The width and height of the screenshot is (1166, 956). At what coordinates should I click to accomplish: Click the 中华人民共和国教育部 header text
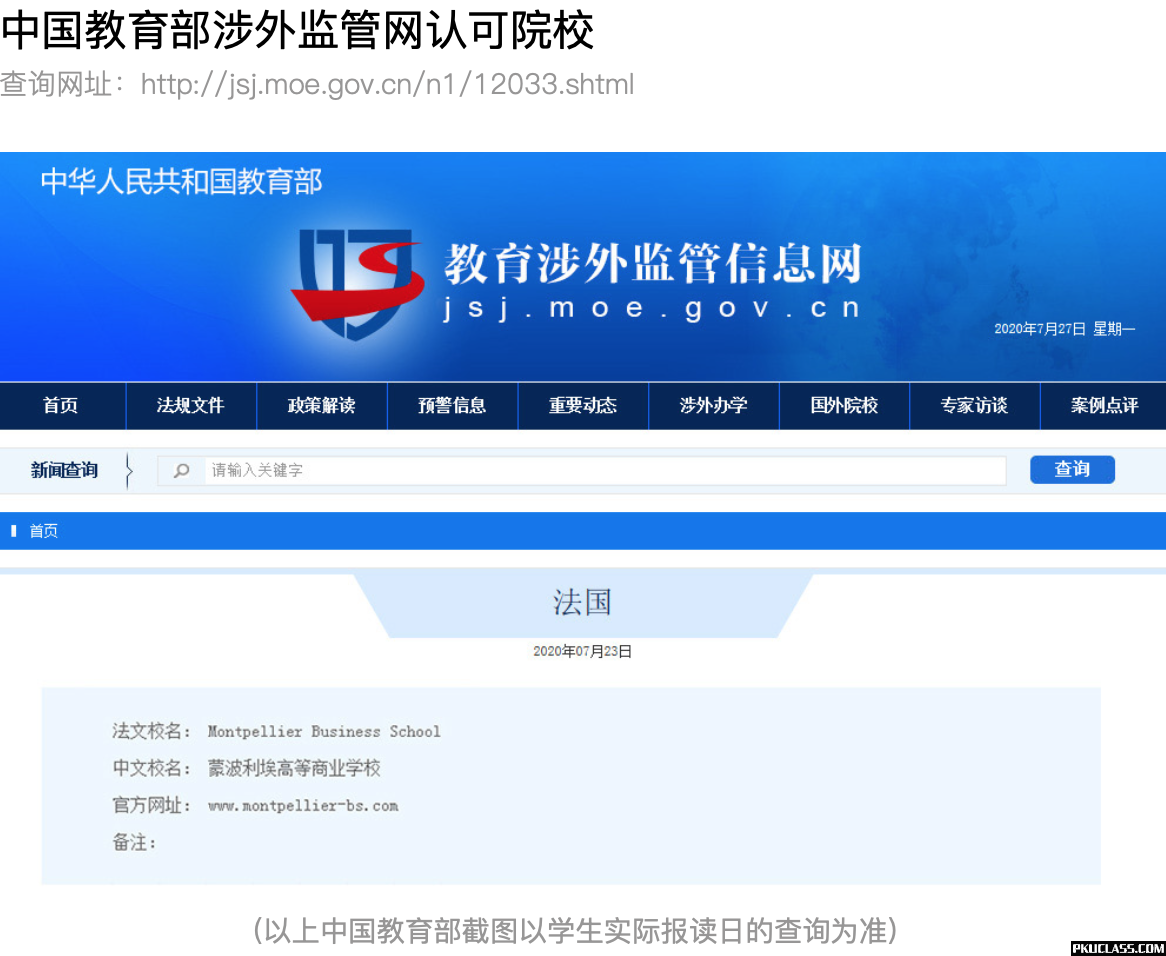click(x=182, y=182)
